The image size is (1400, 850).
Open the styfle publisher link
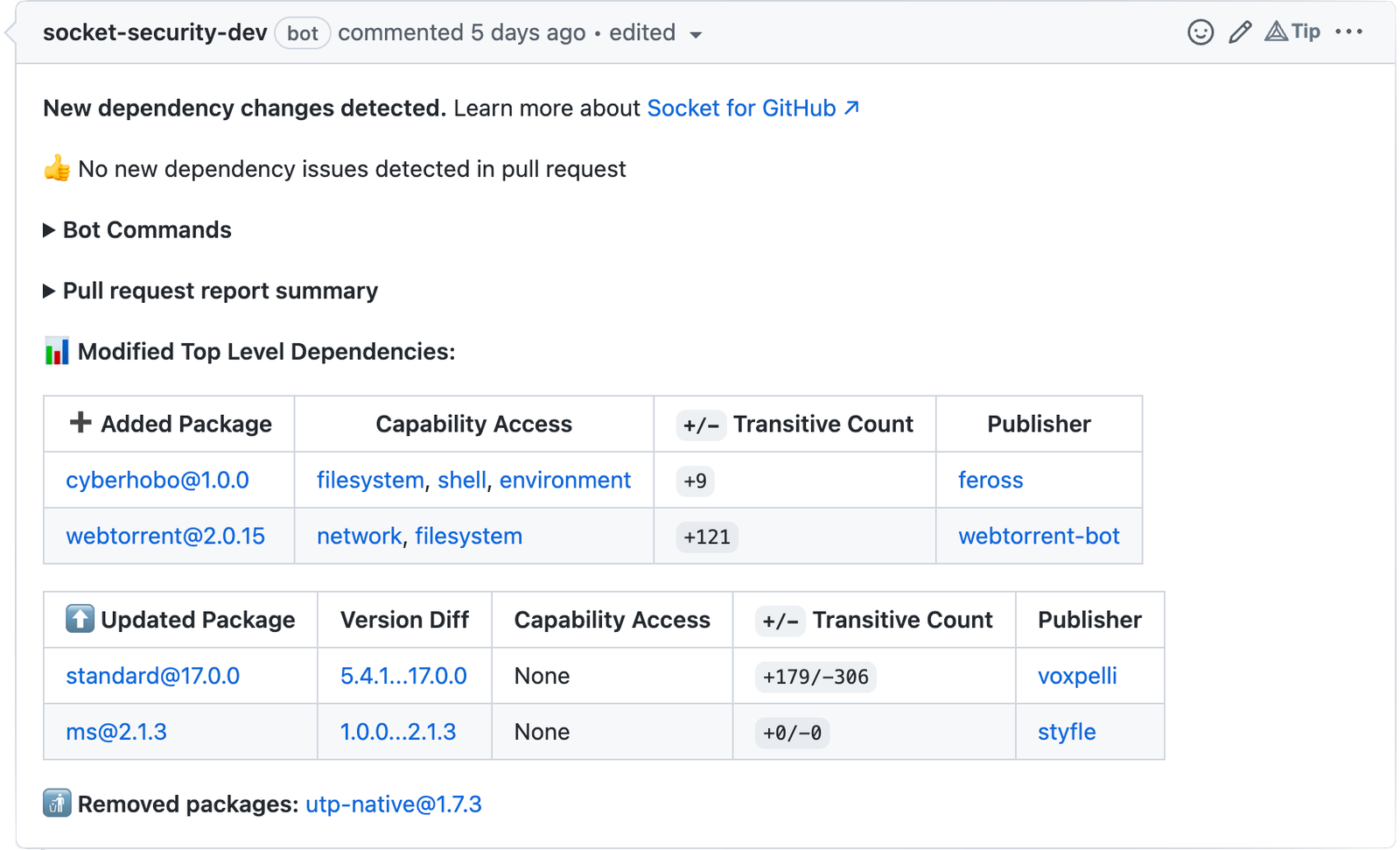[x=1067, y=732]
